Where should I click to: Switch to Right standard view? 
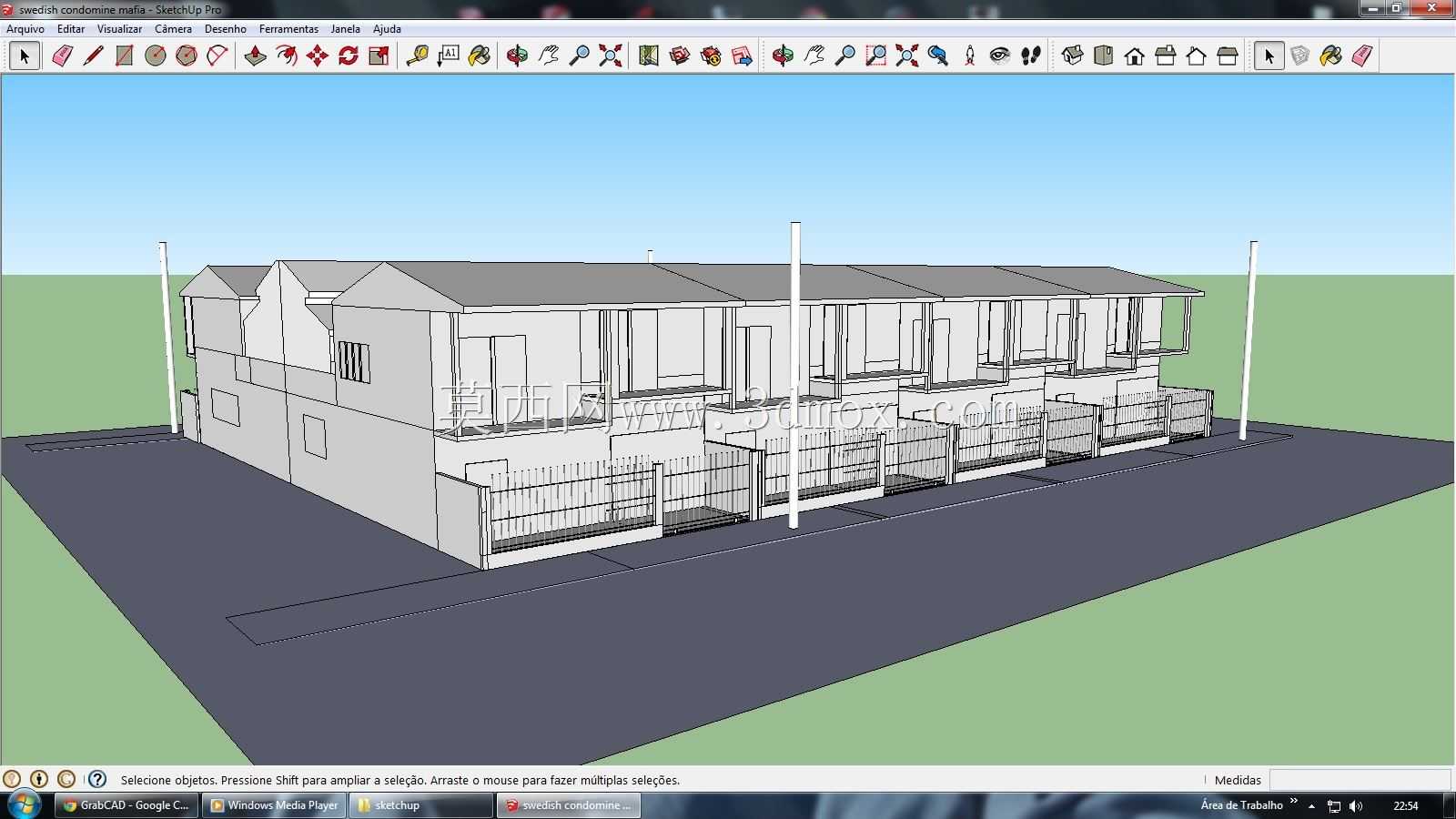coord(1165,56)
